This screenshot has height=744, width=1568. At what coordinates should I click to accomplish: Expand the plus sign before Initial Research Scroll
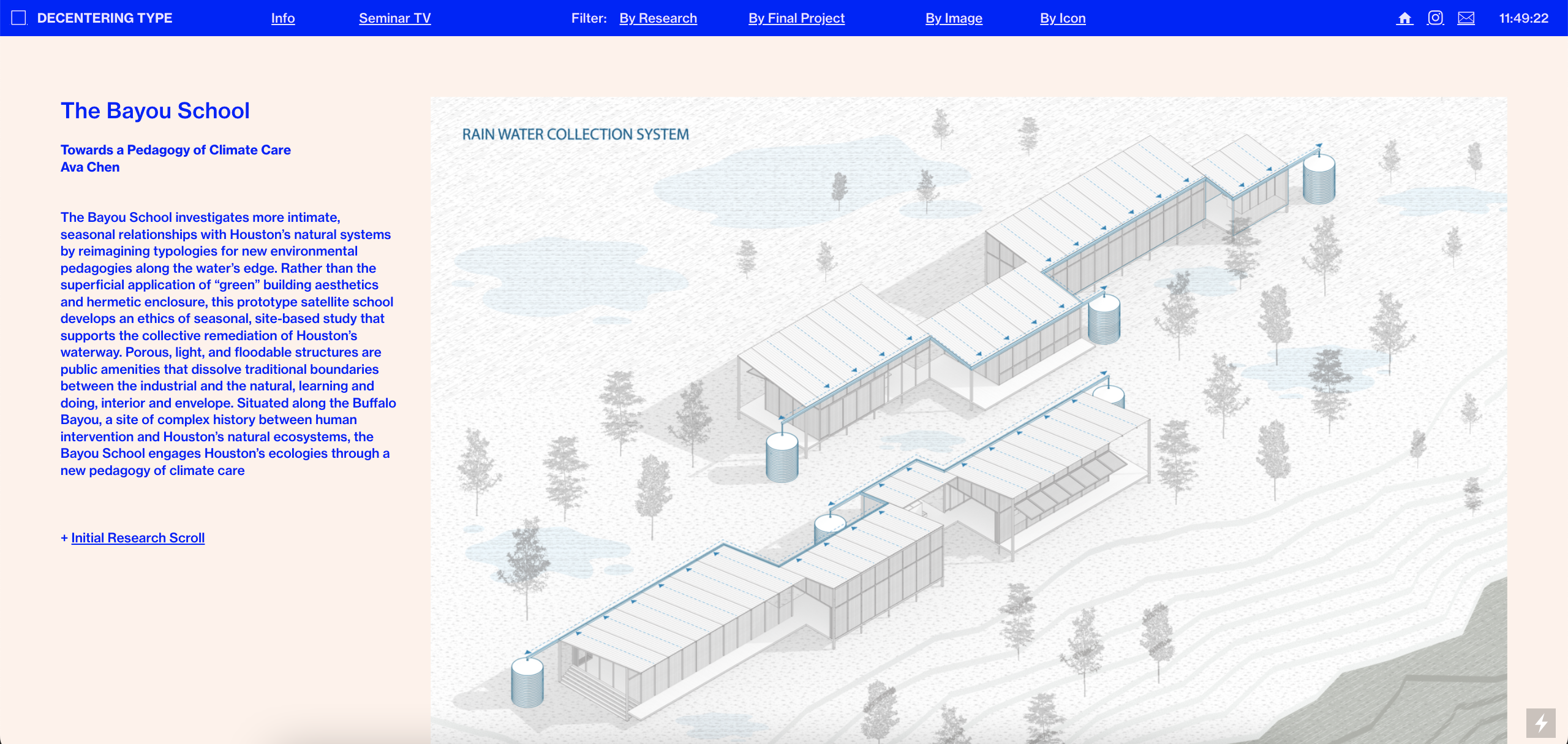point(64,538)
